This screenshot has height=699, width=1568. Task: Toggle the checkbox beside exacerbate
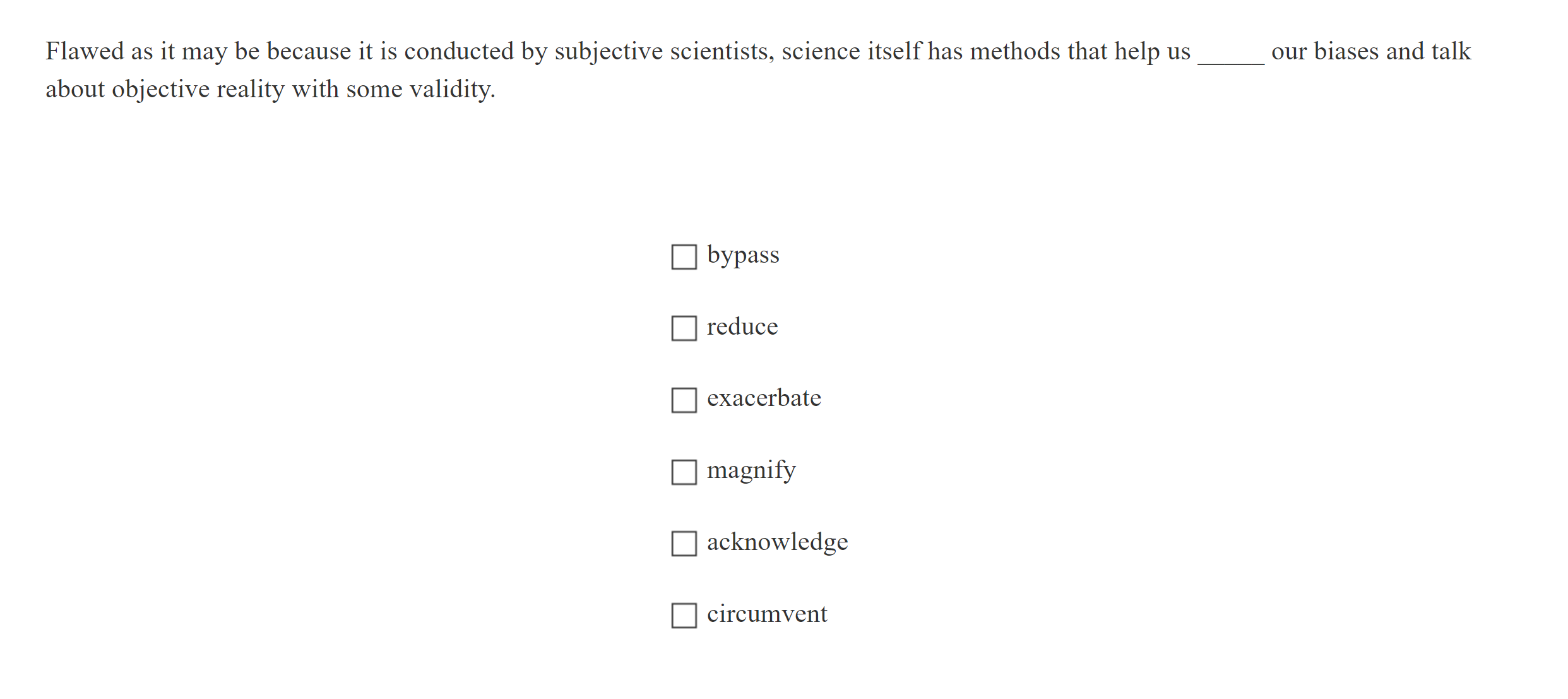pos(684,400)
